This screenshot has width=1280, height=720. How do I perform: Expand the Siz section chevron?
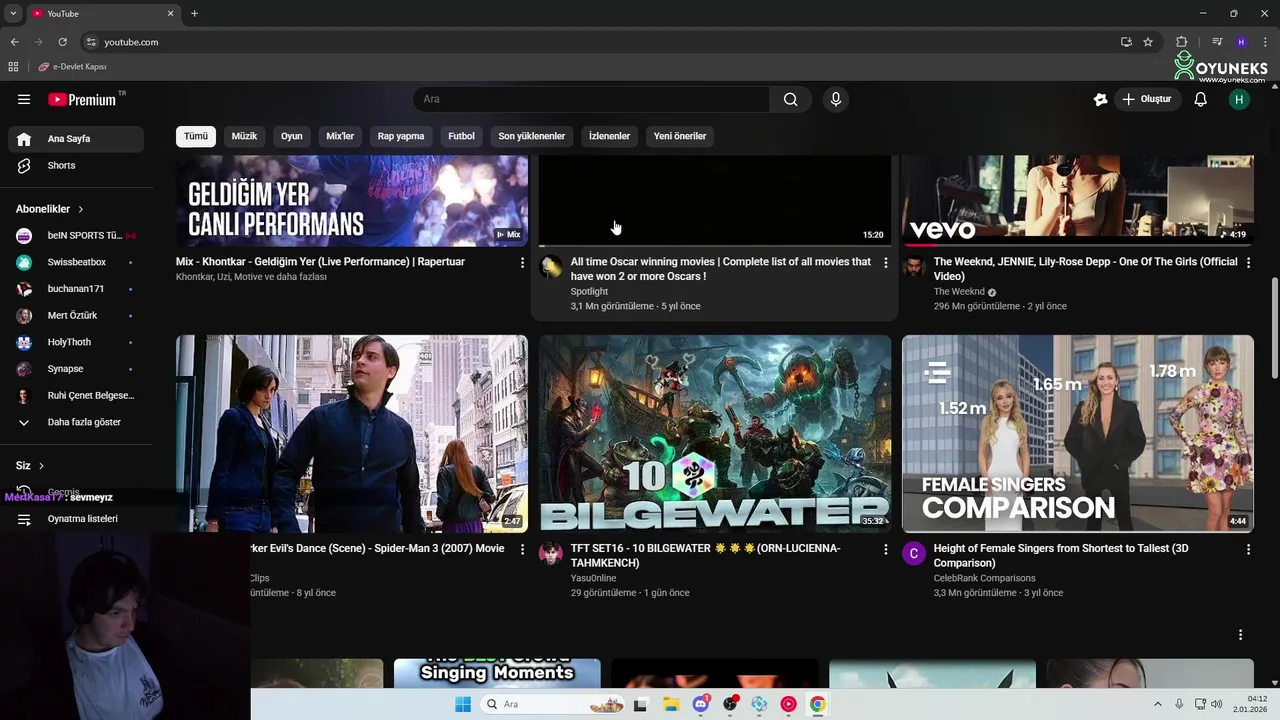point(41,466)
